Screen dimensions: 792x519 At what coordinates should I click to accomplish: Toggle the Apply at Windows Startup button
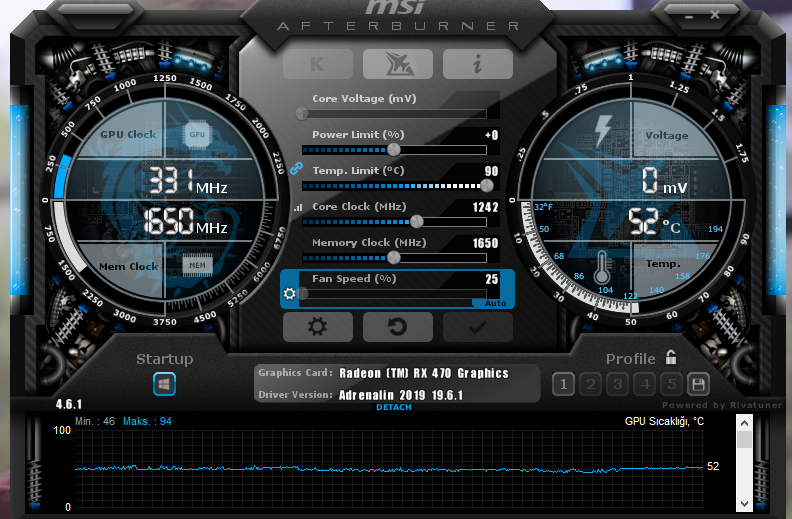[165, 384]
